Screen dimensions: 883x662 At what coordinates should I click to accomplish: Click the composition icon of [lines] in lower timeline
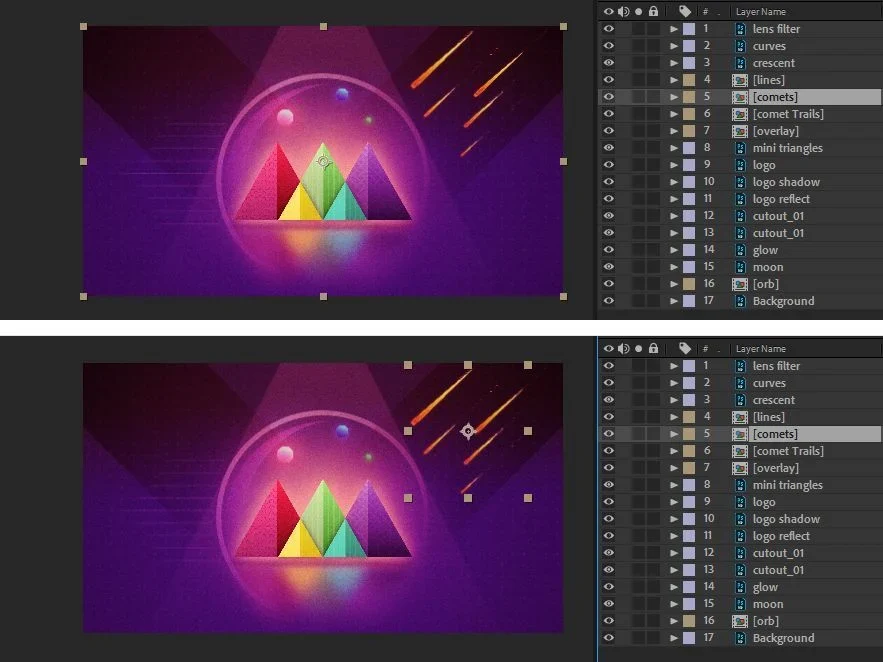coord(740,417)
